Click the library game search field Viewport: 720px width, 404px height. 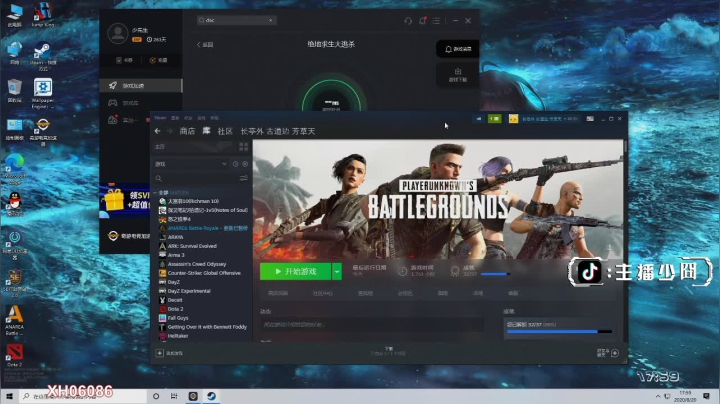click(x=197, y=178)
